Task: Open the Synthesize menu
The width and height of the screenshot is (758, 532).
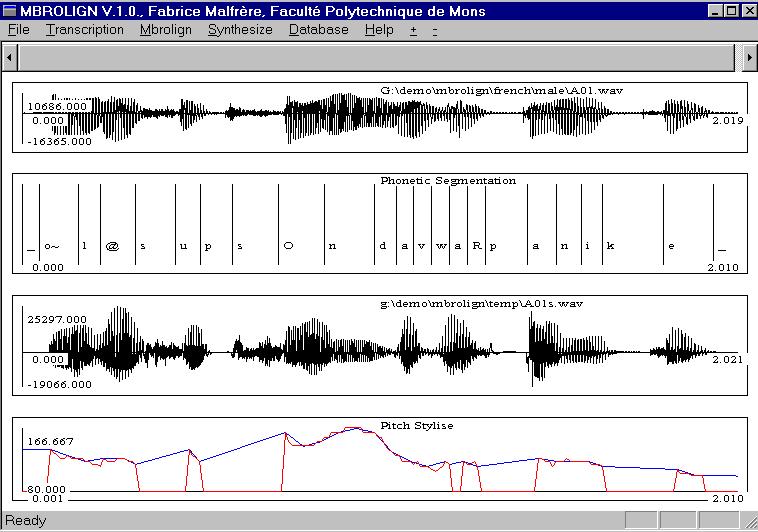Action: pyautogui.click(x=240, y=30)
